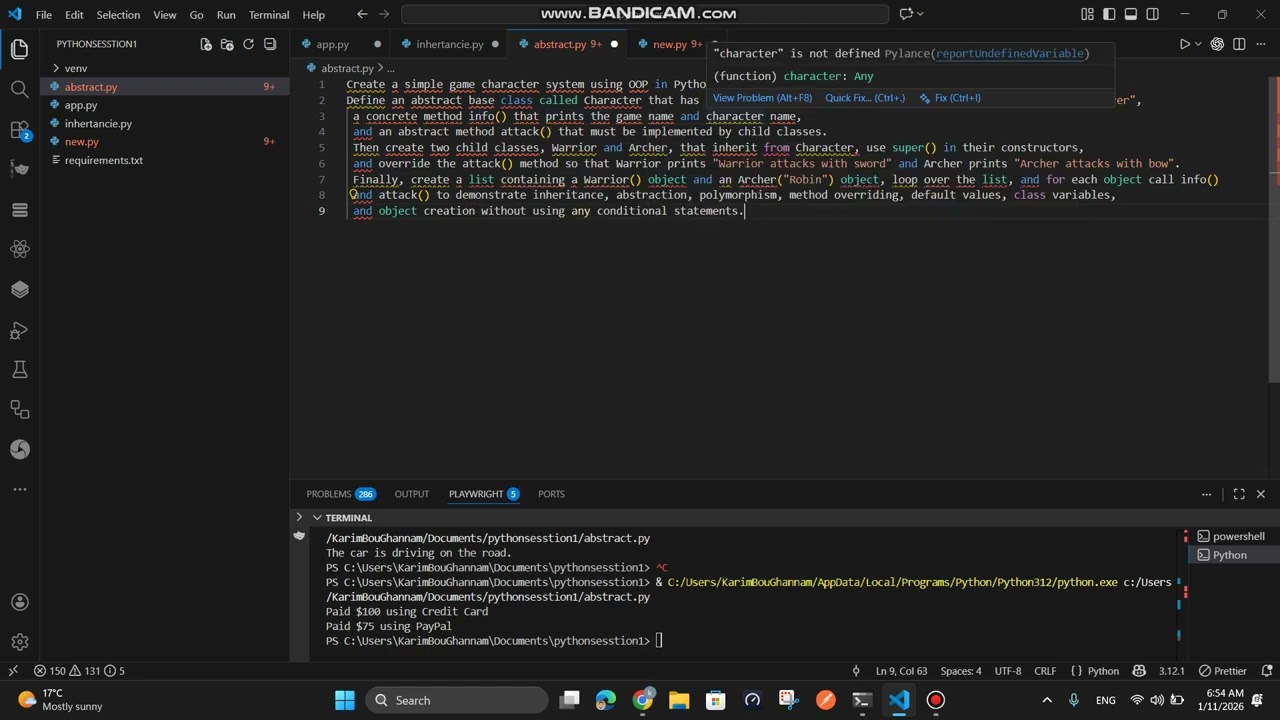Open the Testing flask view
Viewport: 1280px width, 720px height.
(x=19, y=369)
